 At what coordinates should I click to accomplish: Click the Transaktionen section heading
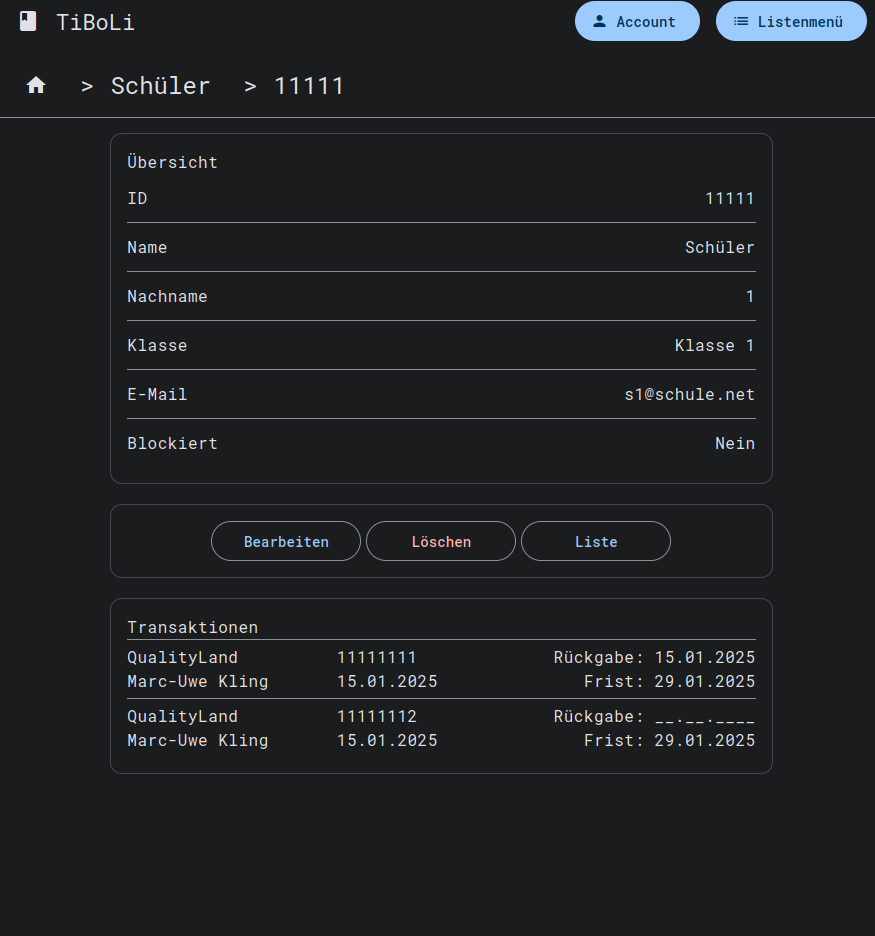pos(192,627)
